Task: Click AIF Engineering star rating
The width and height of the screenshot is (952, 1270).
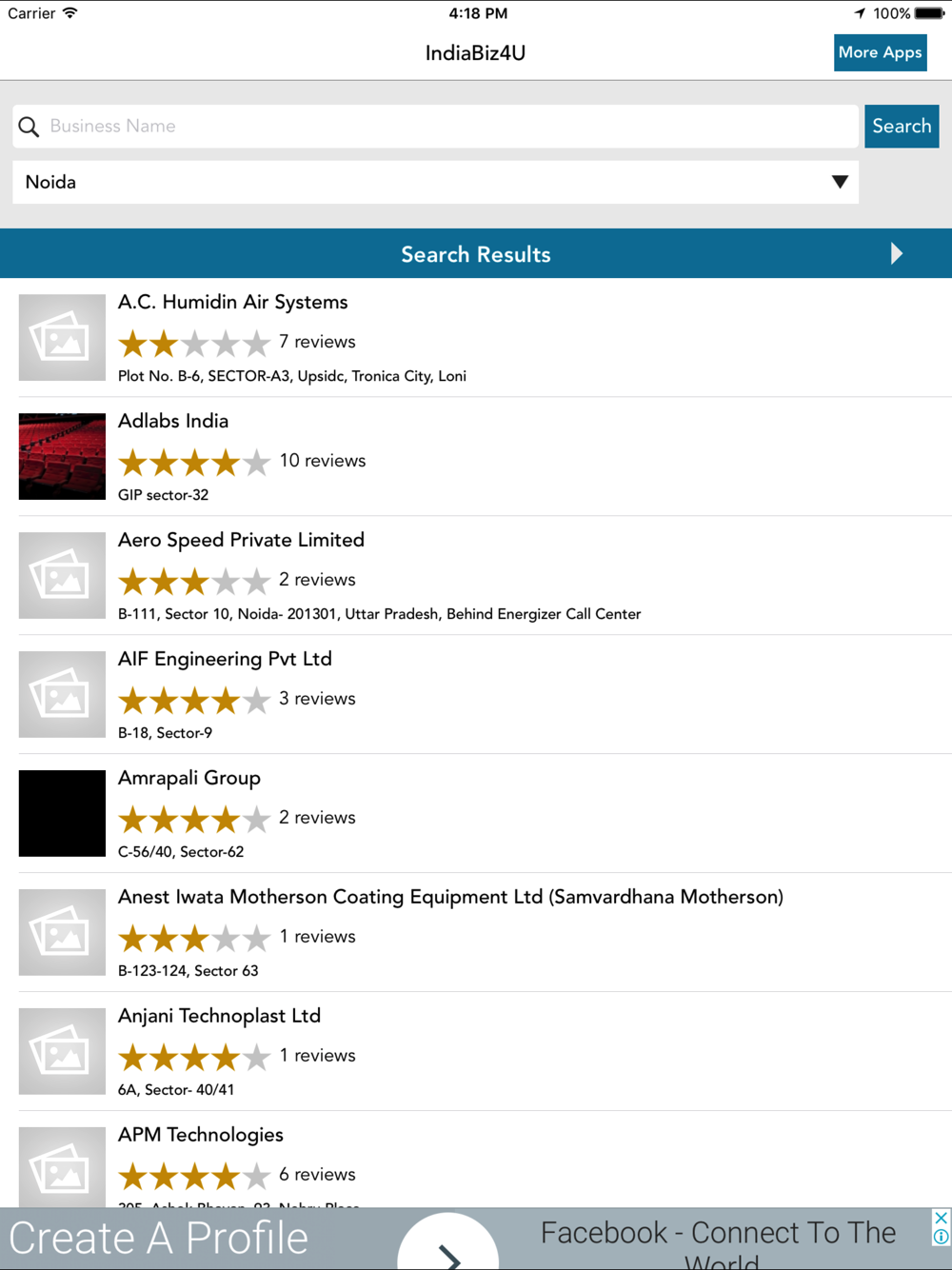Action: (x=194, y=700)
